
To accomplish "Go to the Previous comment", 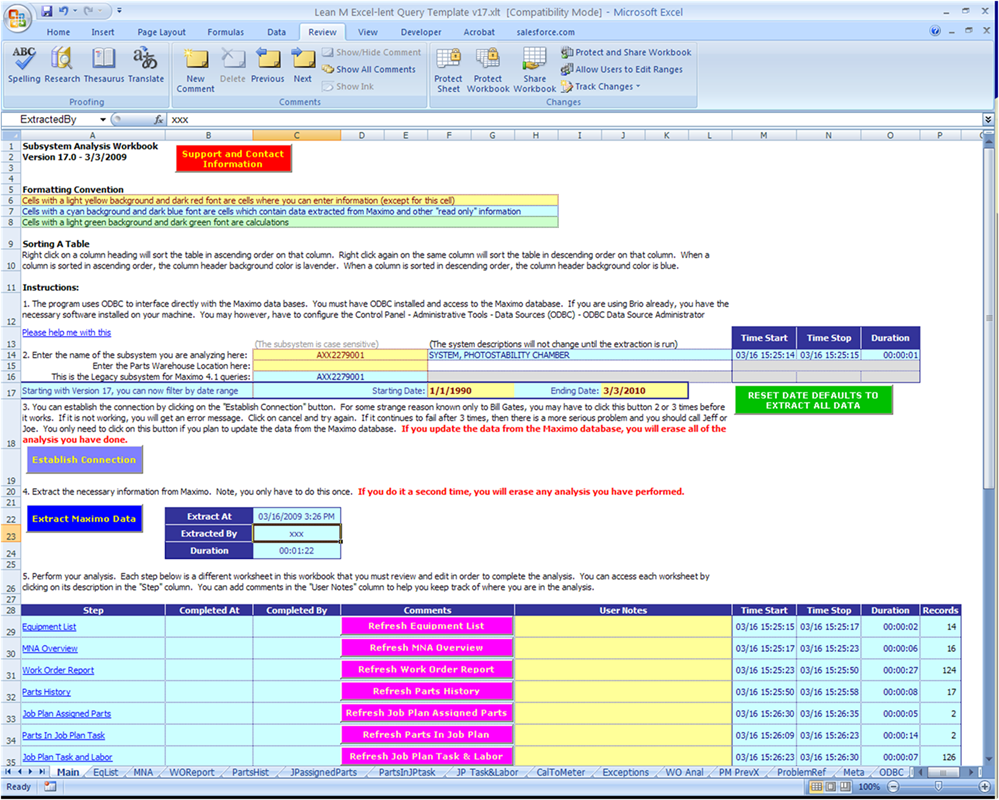I will [268, 66].
